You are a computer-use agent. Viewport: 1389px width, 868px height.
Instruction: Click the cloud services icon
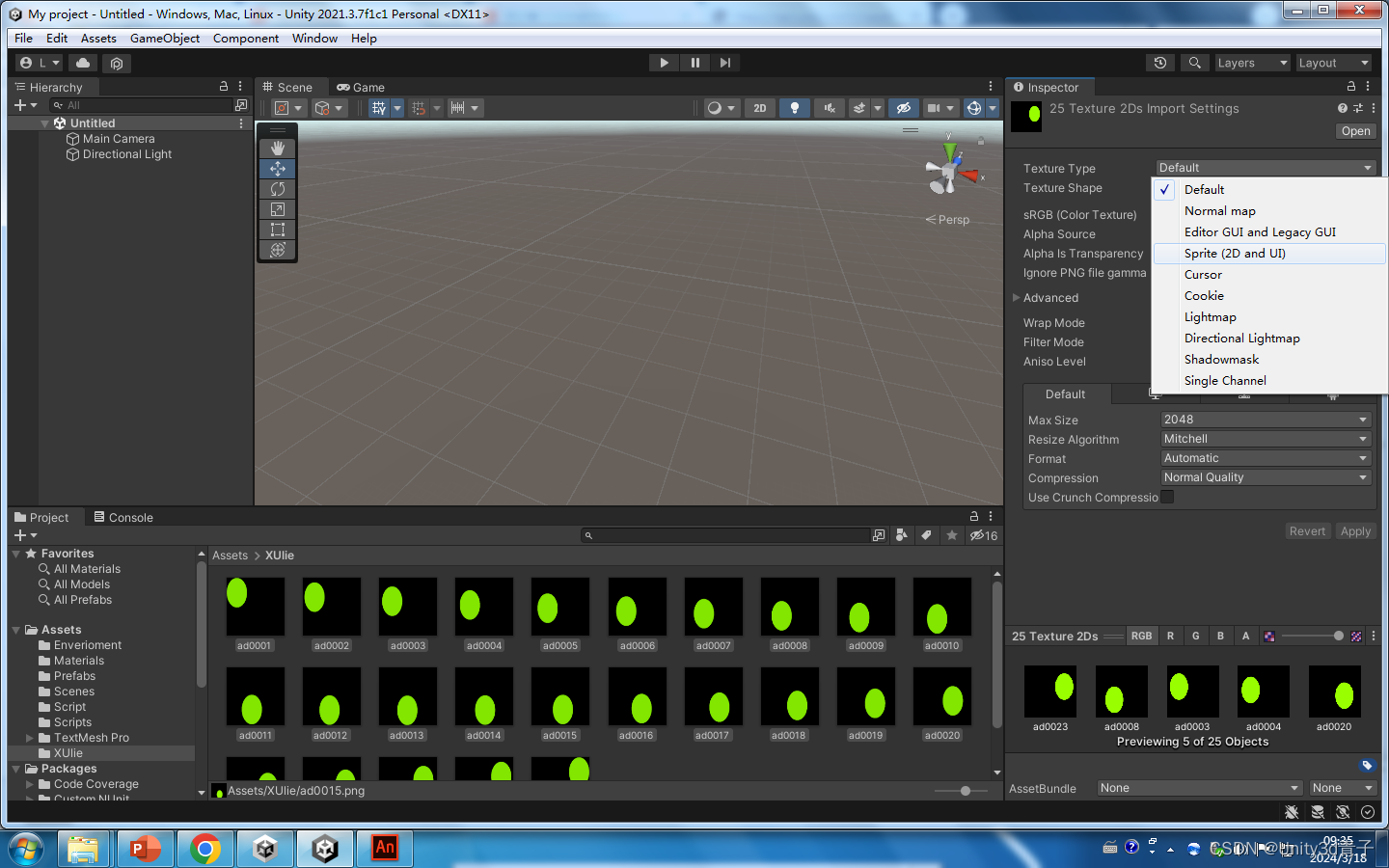pos(83,63)
